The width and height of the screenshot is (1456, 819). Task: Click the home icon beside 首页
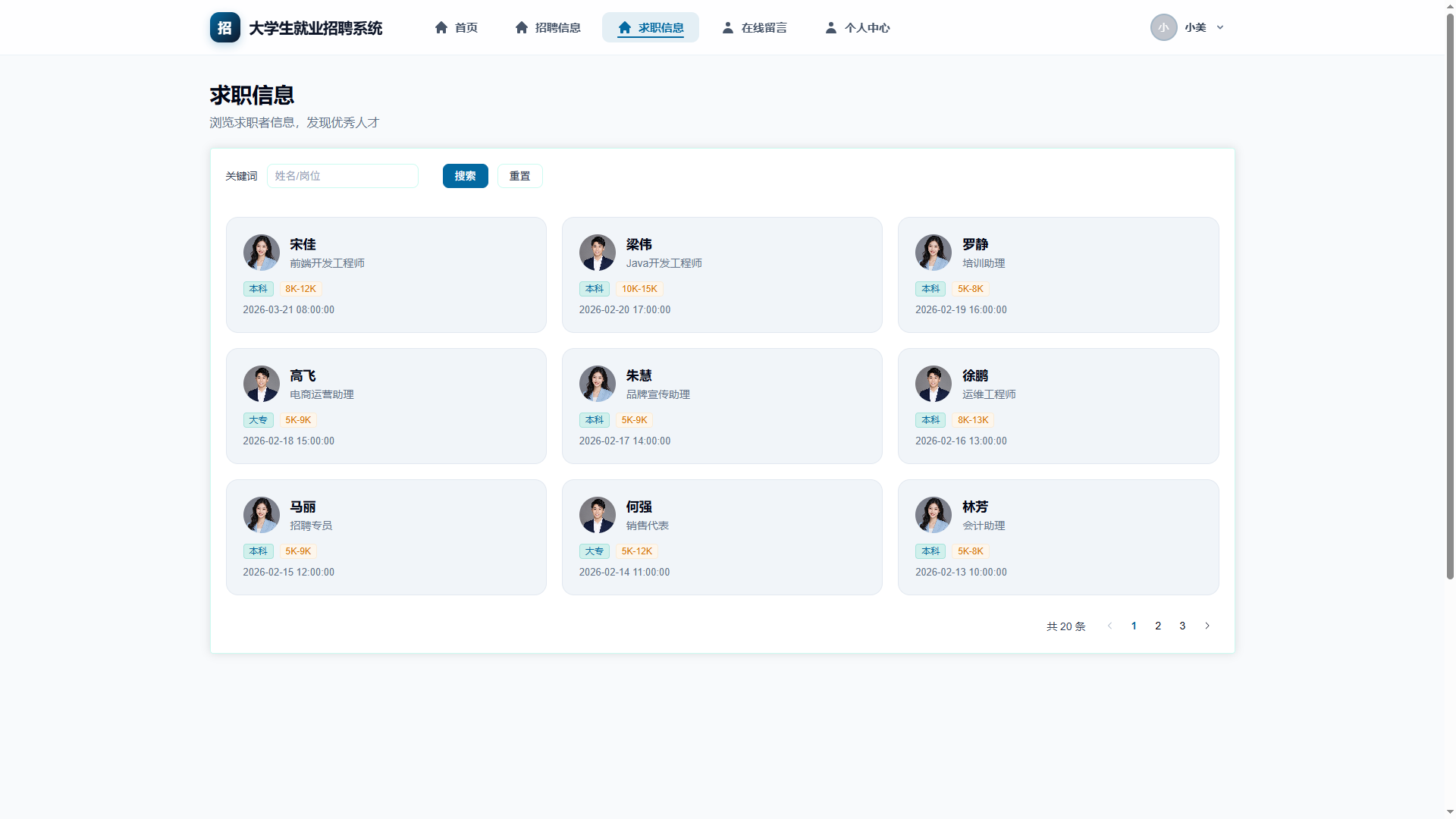tap(441, 27)
